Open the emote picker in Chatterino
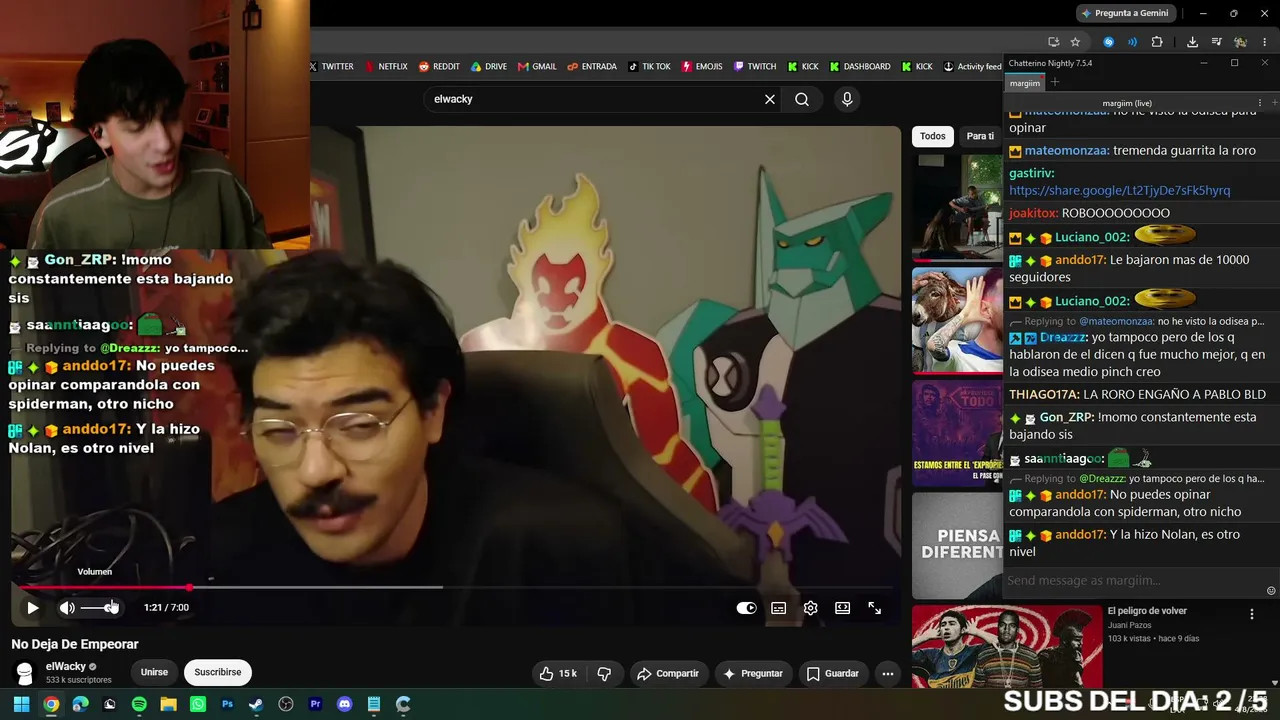The width and height of the screenshot is (1280, 720). 1271,590
